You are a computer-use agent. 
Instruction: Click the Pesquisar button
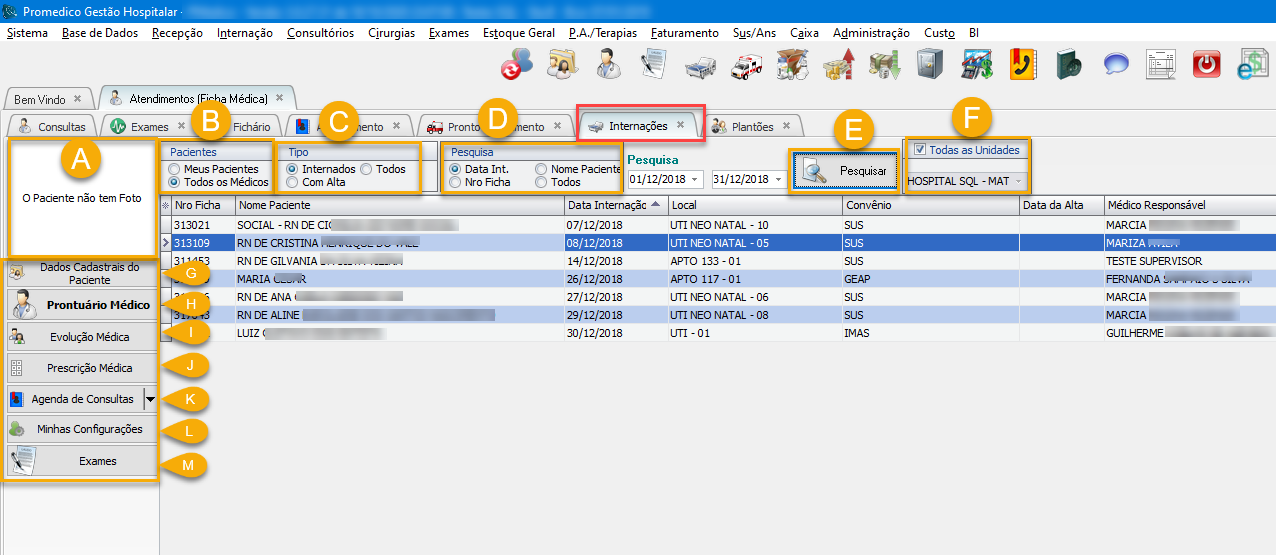click(x=845, y=171)
